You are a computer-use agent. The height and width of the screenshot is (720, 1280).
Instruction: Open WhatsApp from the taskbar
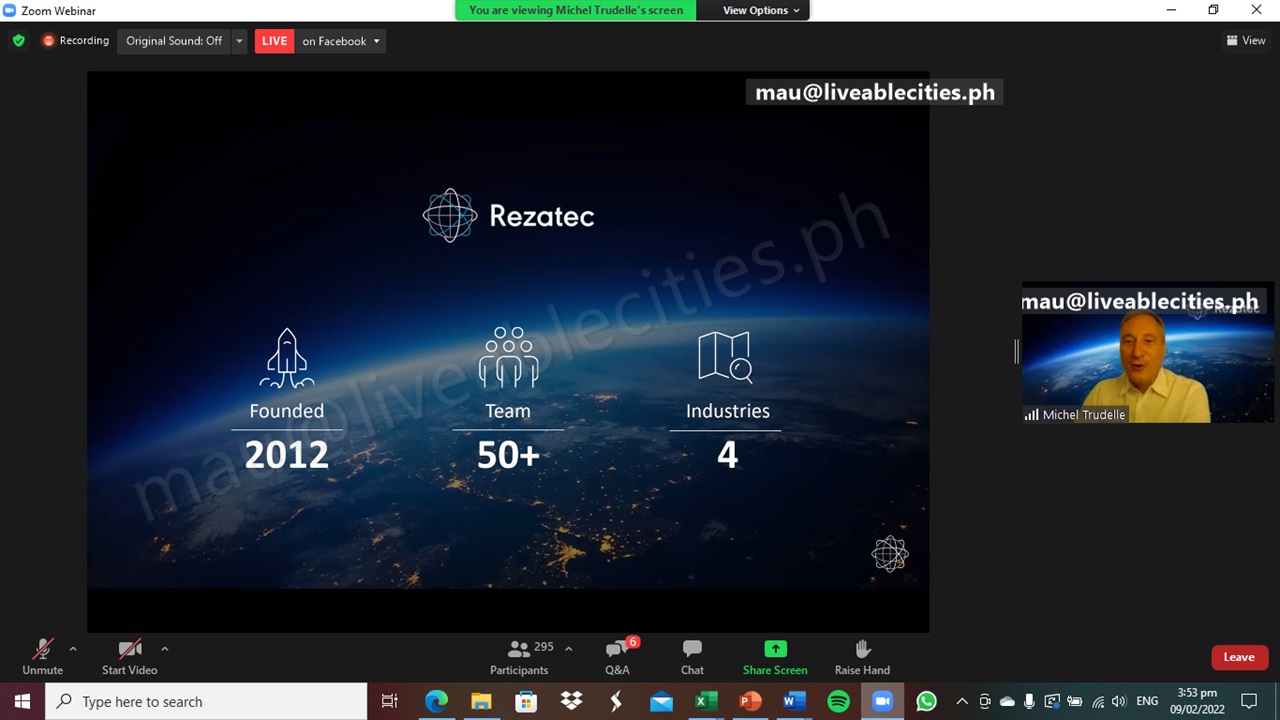(x=926, y=701)
